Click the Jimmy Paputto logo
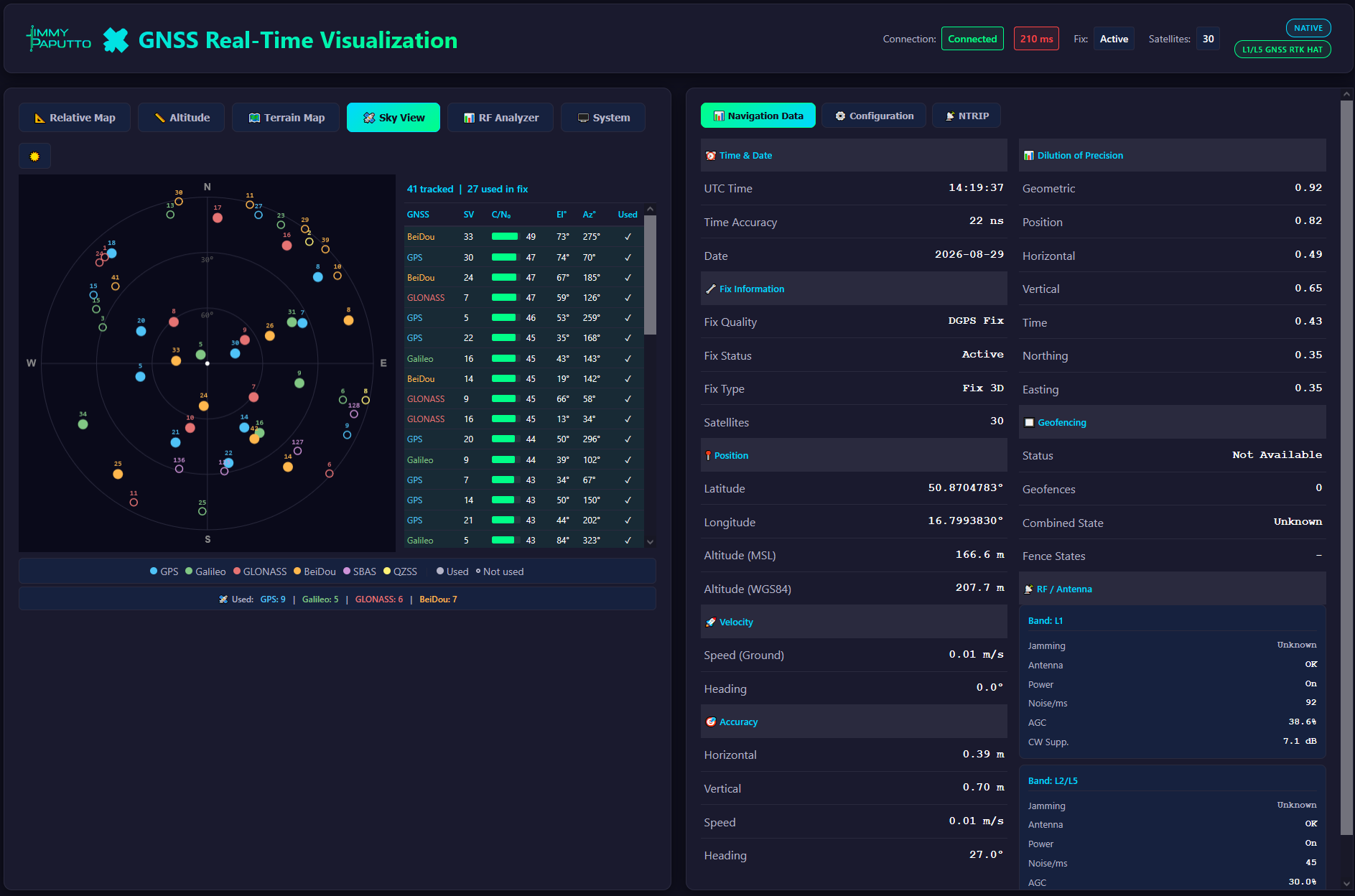Screen dimensions: 1355x896 pos(59,39)
